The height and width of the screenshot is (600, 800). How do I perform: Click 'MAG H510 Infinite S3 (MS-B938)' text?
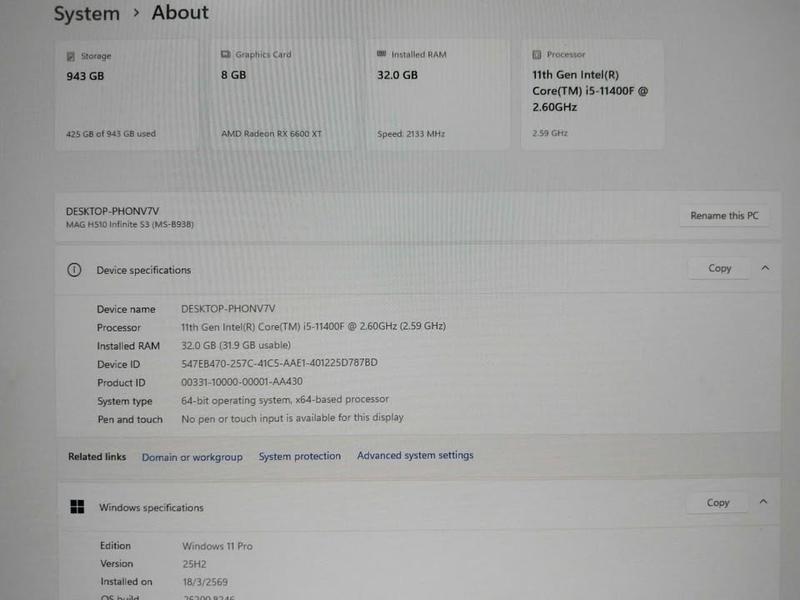pyautogui.click(x=130, y=224)
